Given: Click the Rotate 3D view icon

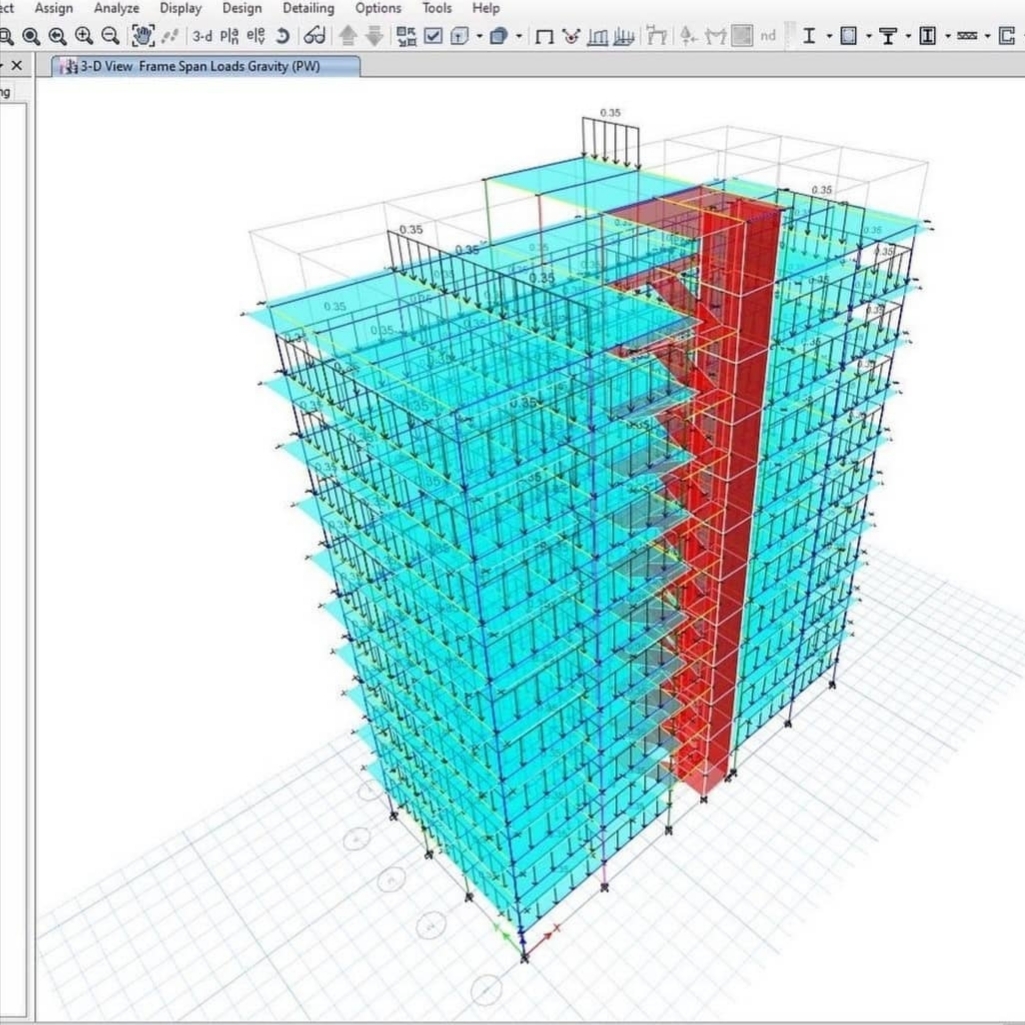Looking at the screenshot, I should tap(283, 36).
